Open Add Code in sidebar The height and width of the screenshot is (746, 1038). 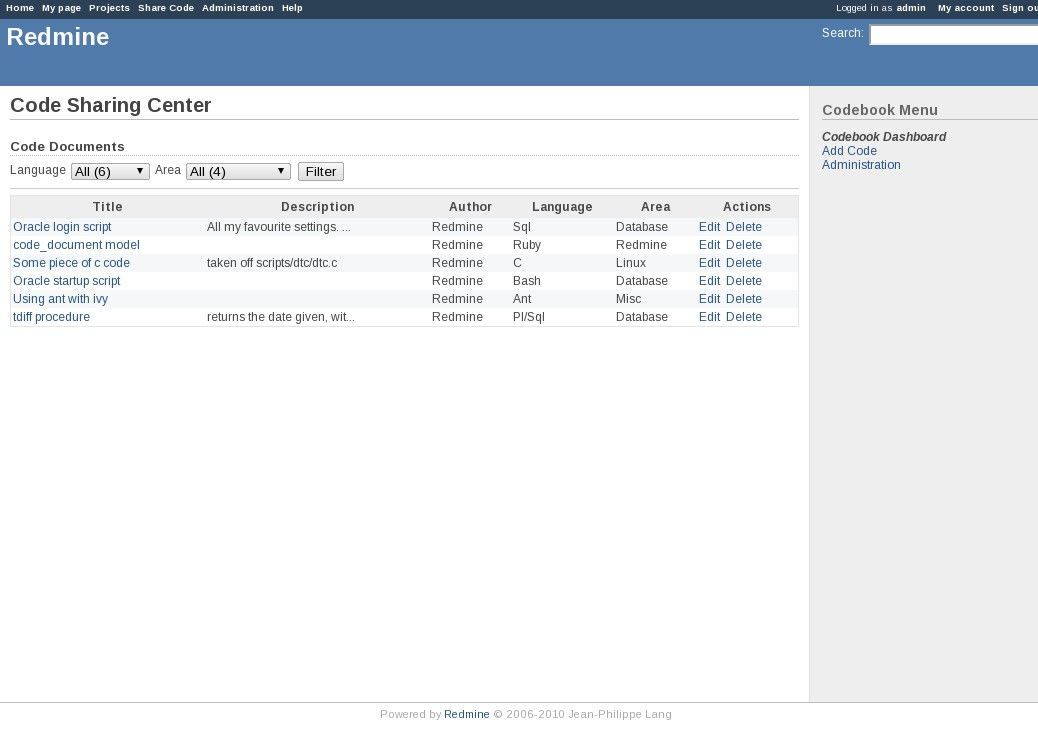(x=849, y=151)
